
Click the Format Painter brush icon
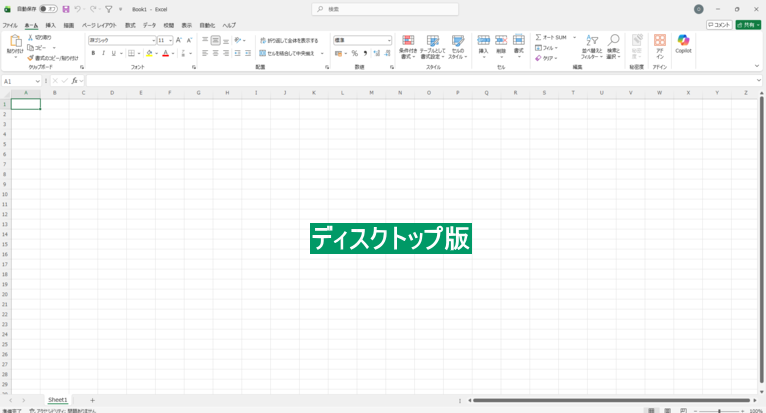pyautogui.click(x=30, y=58)
